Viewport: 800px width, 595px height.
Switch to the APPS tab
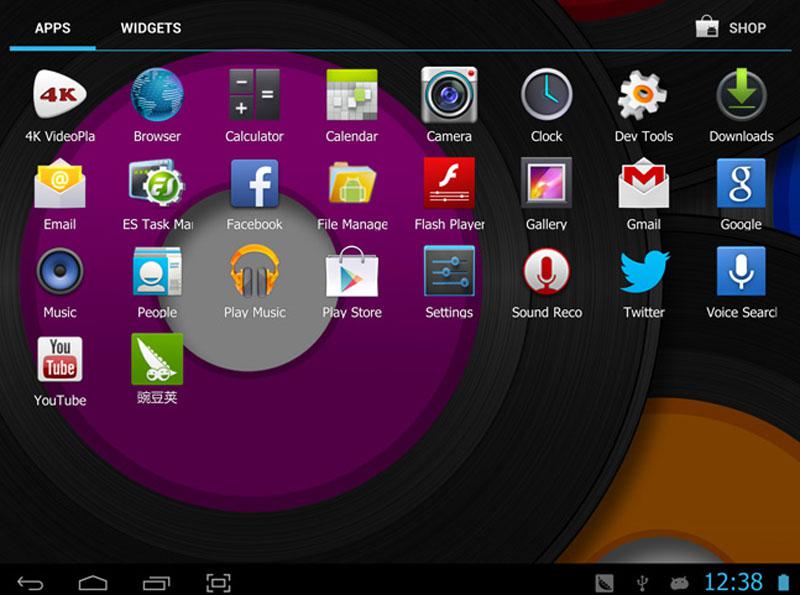click(53, 28)
